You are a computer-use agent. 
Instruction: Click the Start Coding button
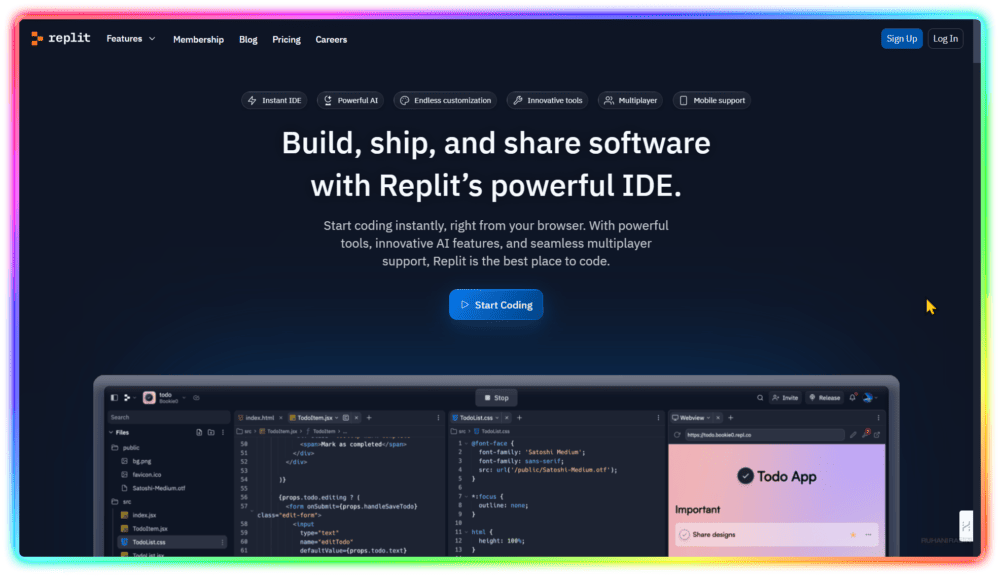(x=496, y=304)
